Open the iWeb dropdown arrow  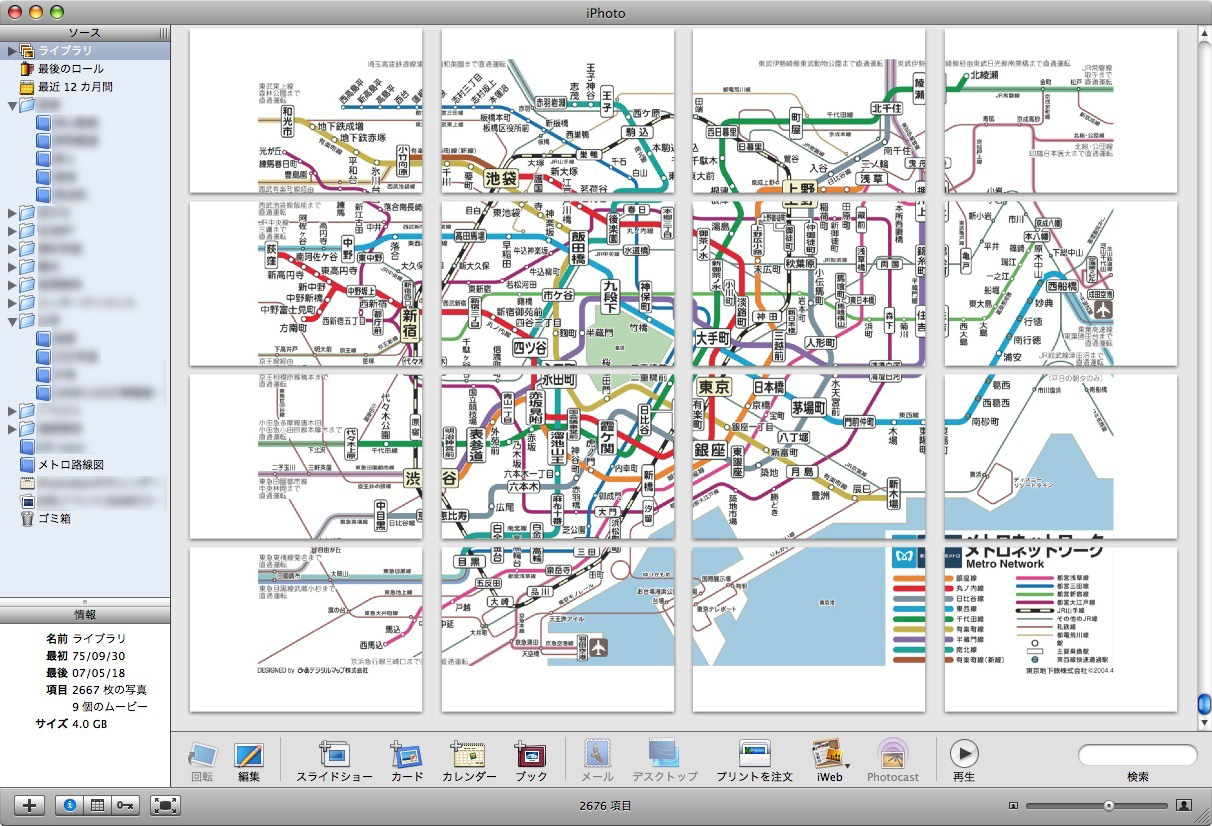(848, 767)
